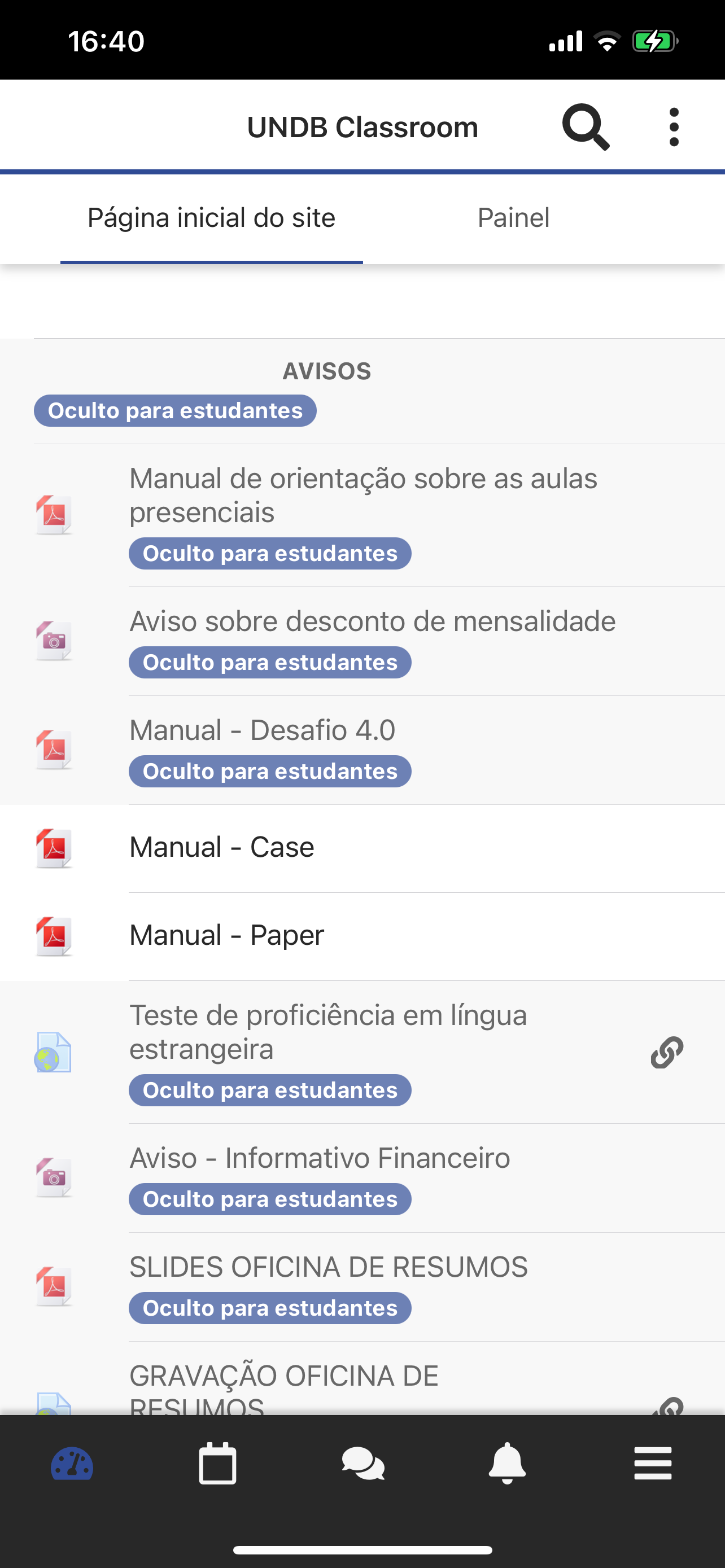Open Manual de orientação sobre as aulas presenciais
725x1568 pixels.
click(362, 515)
